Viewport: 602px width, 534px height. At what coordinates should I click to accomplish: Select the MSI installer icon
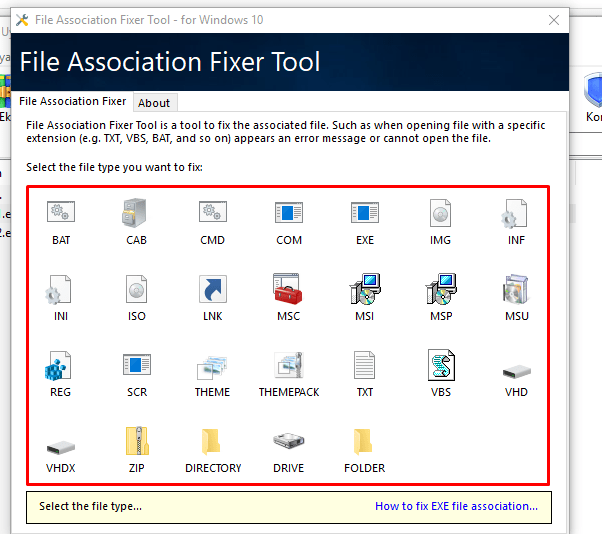(365, 289)
